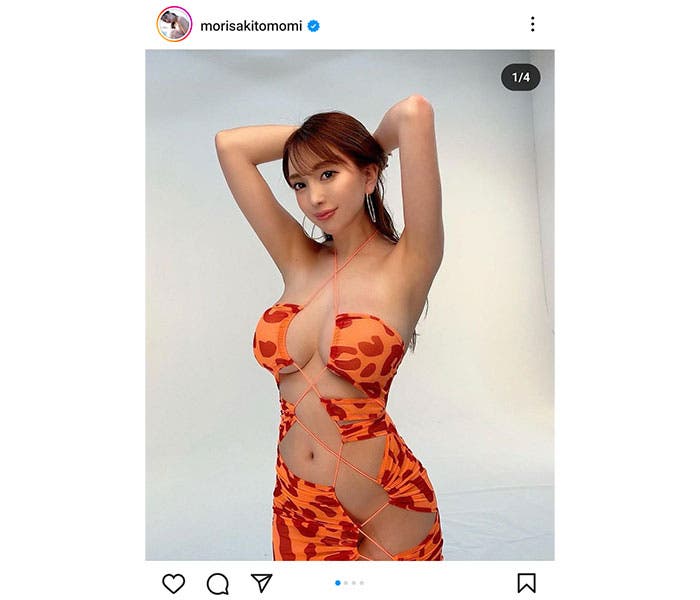This screenshot has height=600, width=700.
Task: Click the main post photo
Action: click(x=350, y=305)
